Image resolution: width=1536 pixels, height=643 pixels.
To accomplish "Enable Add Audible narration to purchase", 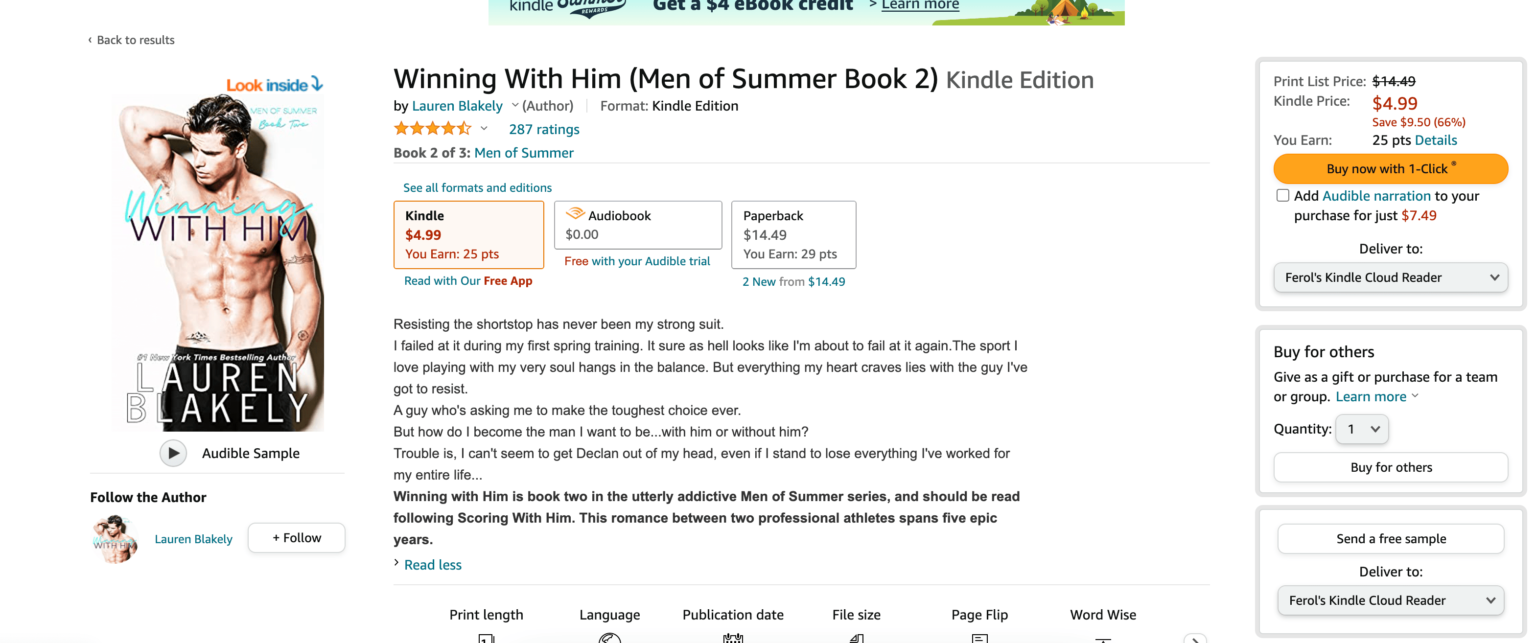I will (1283, 195).
